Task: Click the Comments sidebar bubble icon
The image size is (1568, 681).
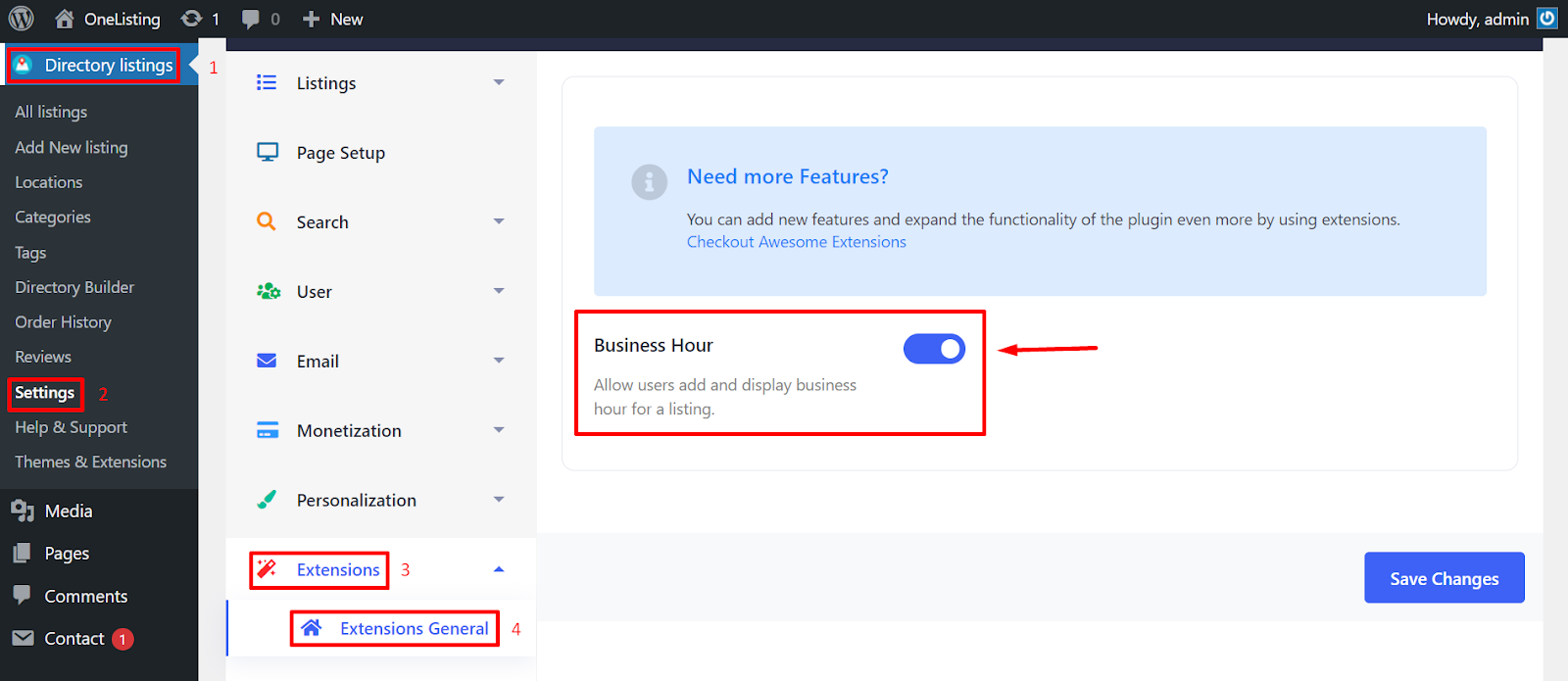Action: click(22, 595)
